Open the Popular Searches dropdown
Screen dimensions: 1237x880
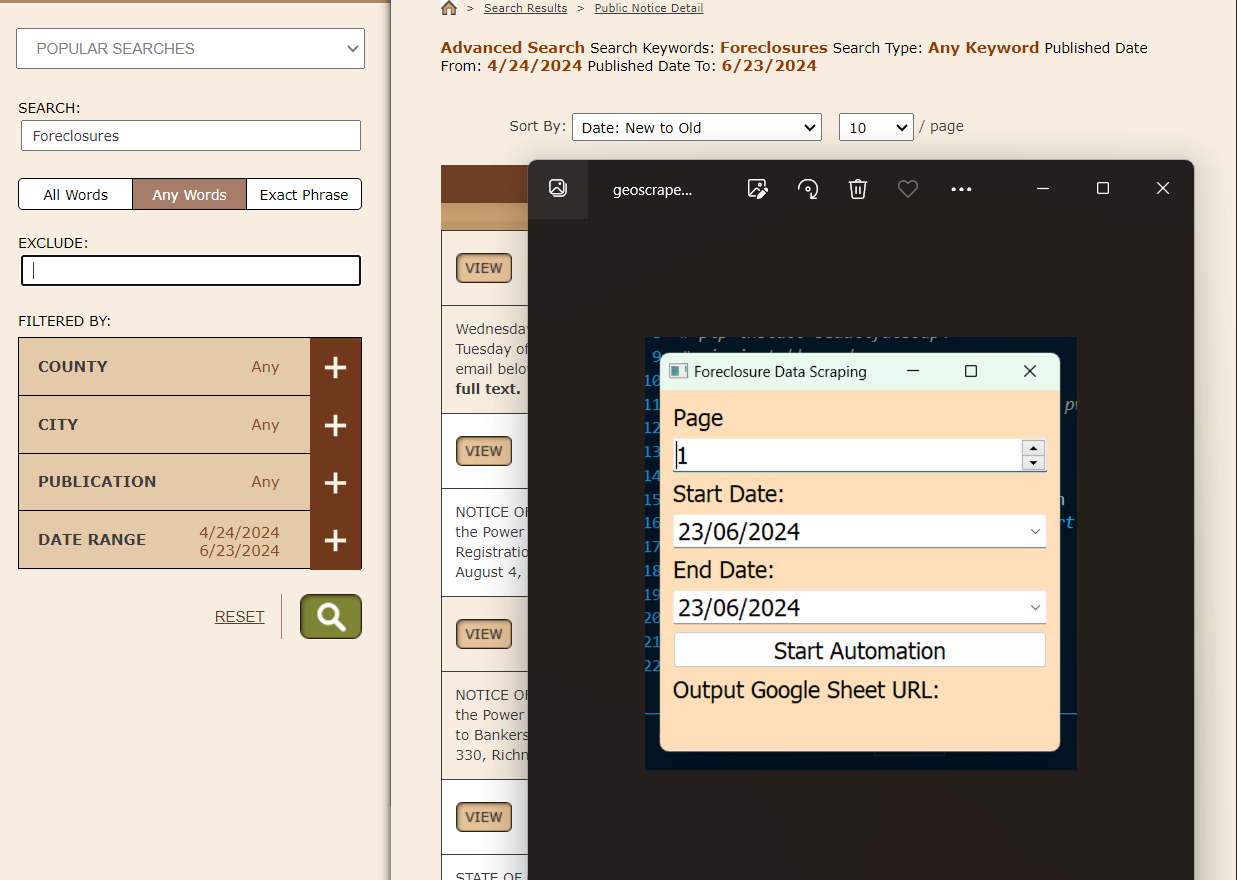190,49
